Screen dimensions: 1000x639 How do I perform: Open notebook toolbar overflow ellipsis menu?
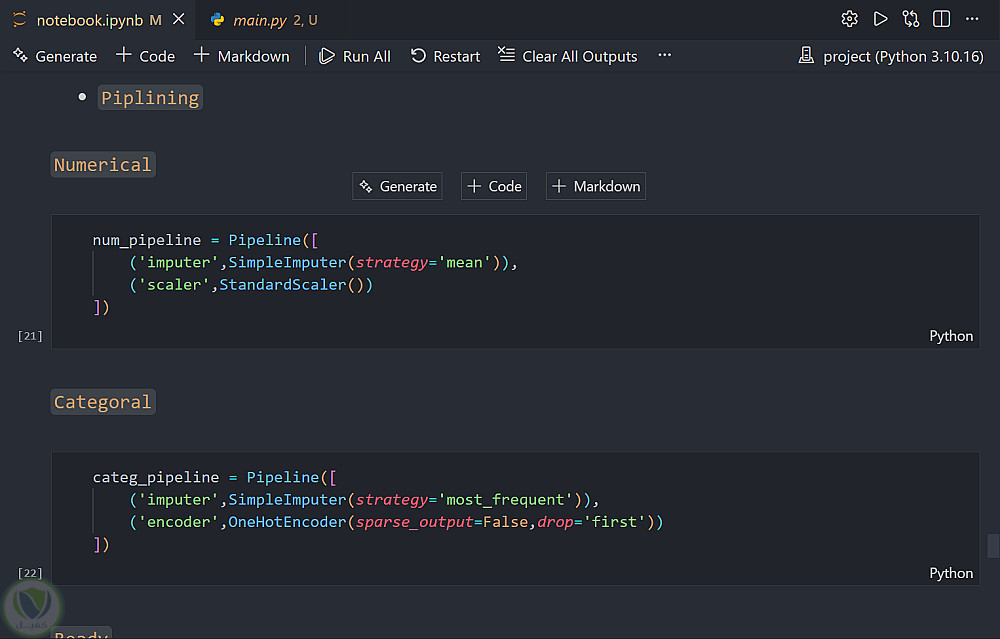pyautogui.click(x=664, y=56)
